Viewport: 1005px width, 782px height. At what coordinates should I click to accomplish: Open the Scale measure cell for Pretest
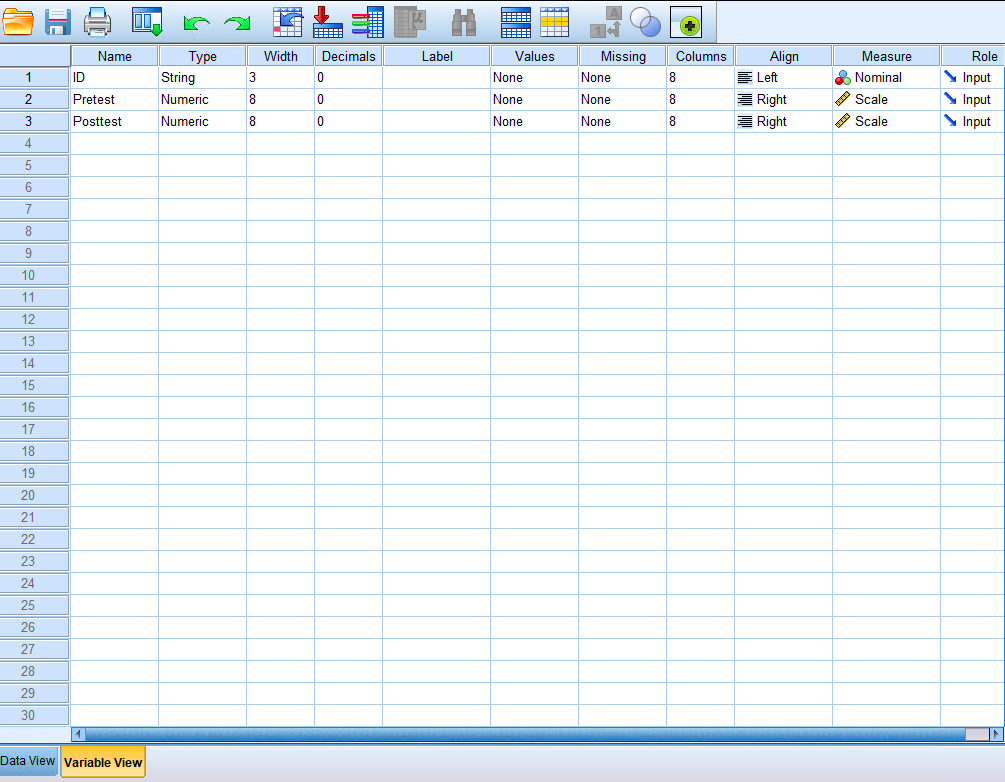click(886, 99)
